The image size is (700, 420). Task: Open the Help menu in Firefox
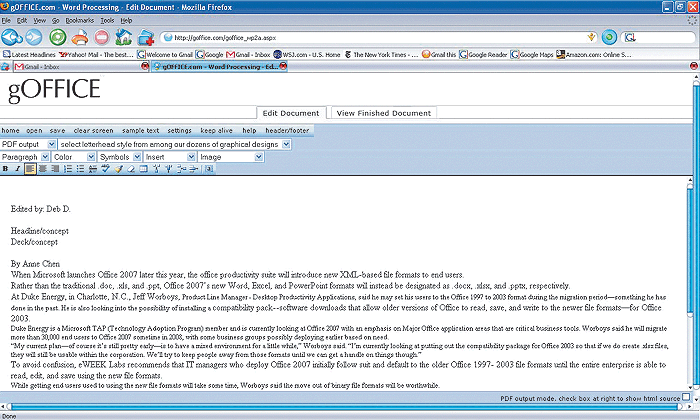pos(126,20)
